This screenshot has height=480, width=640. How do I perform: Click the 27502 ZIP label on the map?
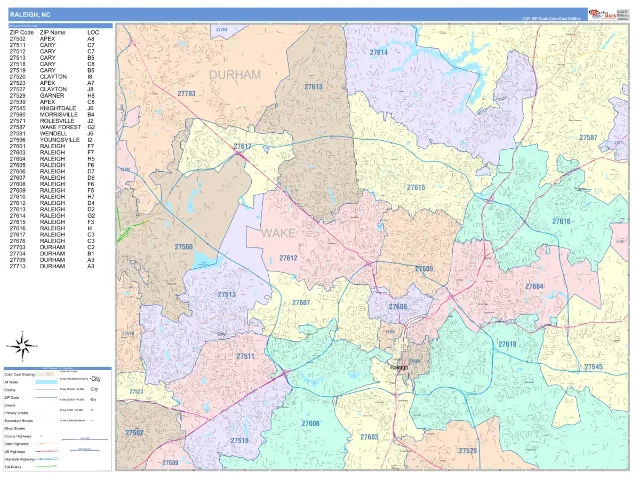coord(134,432)
